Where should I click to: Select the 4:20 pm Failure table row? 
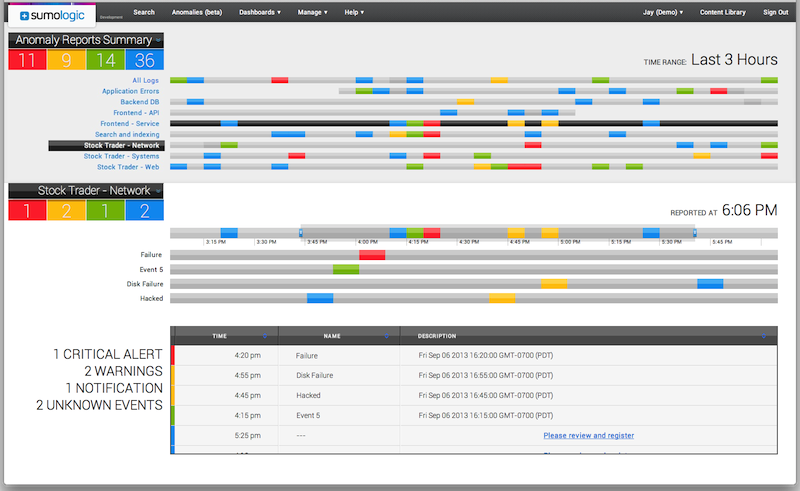[474, 355]
